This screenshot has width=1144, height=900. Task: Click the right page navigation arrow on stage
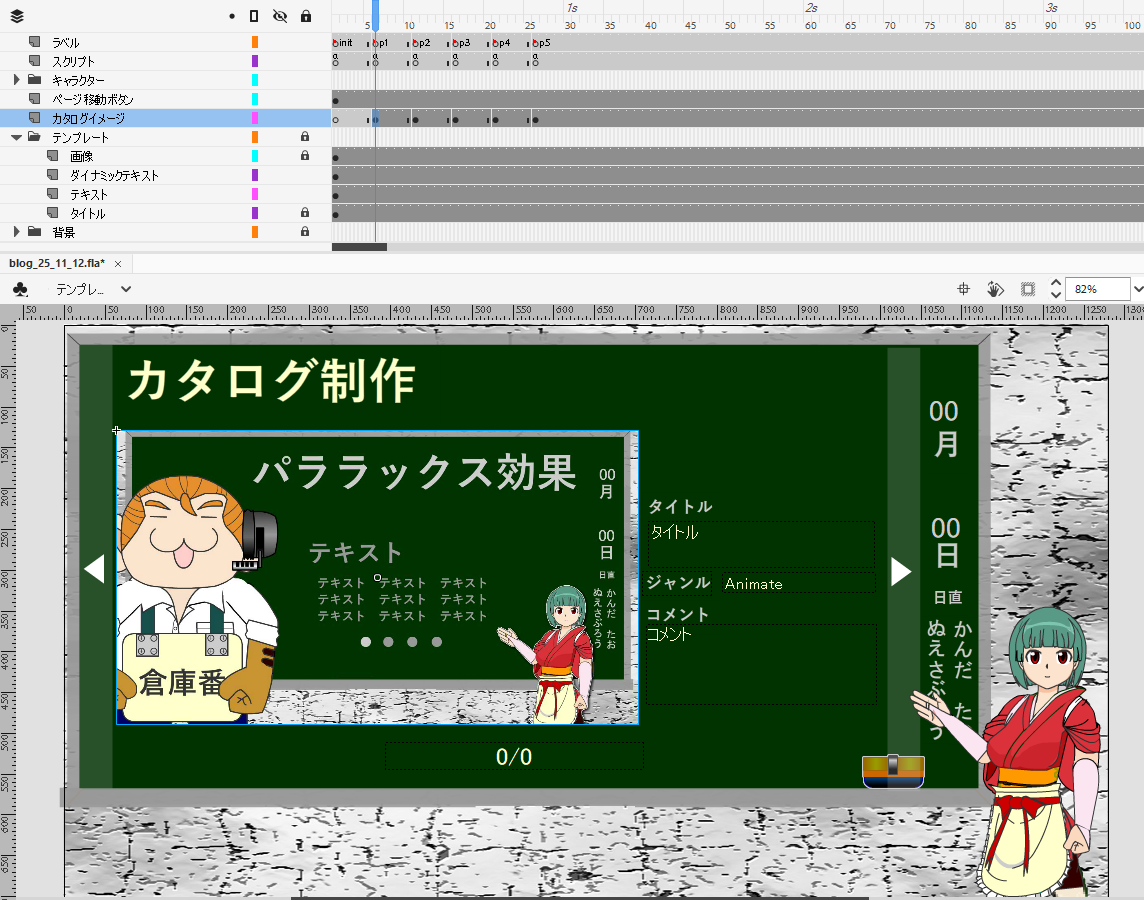click(x=900, y=571)
